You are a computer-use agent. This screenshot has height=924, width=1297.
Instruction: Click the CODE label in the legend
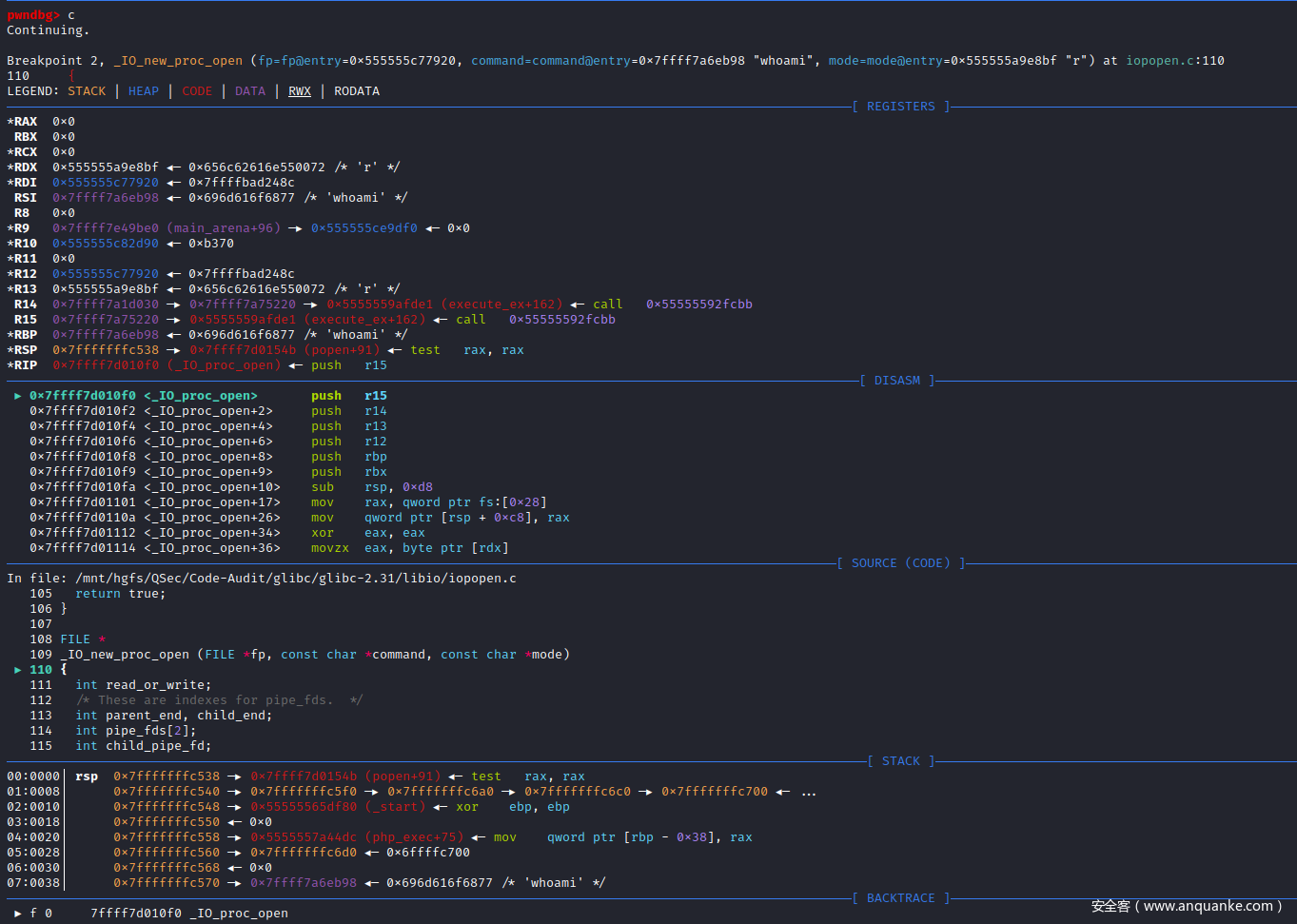click(x=197, y=91)
